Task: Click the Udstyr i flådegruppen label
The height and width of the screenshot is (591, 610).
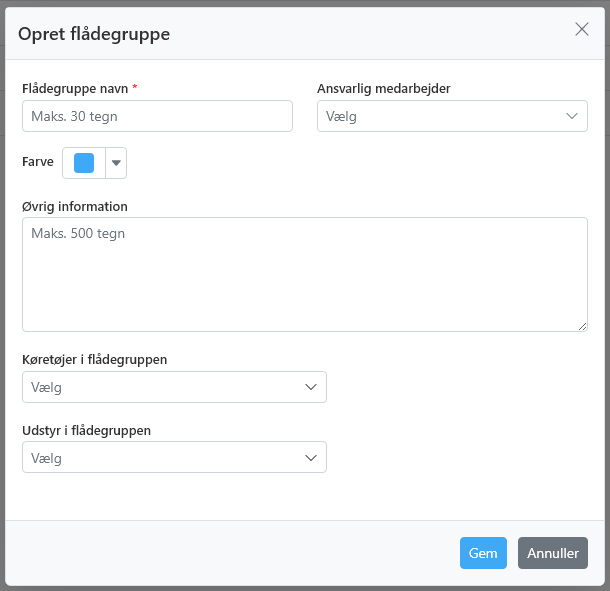Action: 86,431
